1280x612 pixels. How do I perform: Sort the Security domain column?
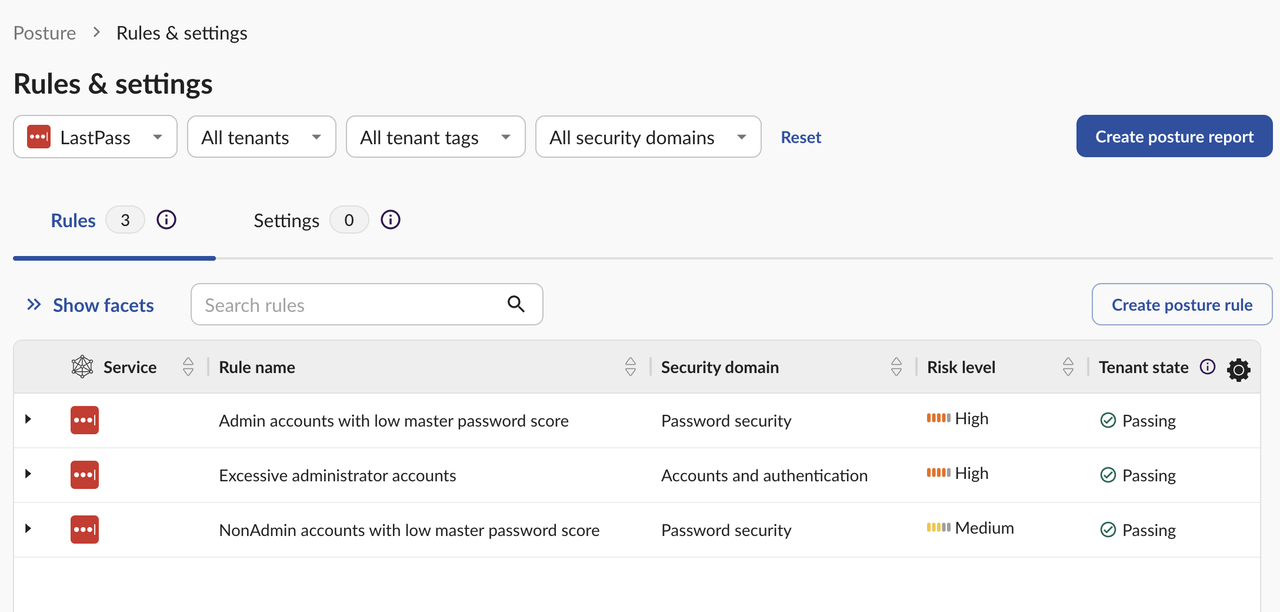click(x=896, y=367)
